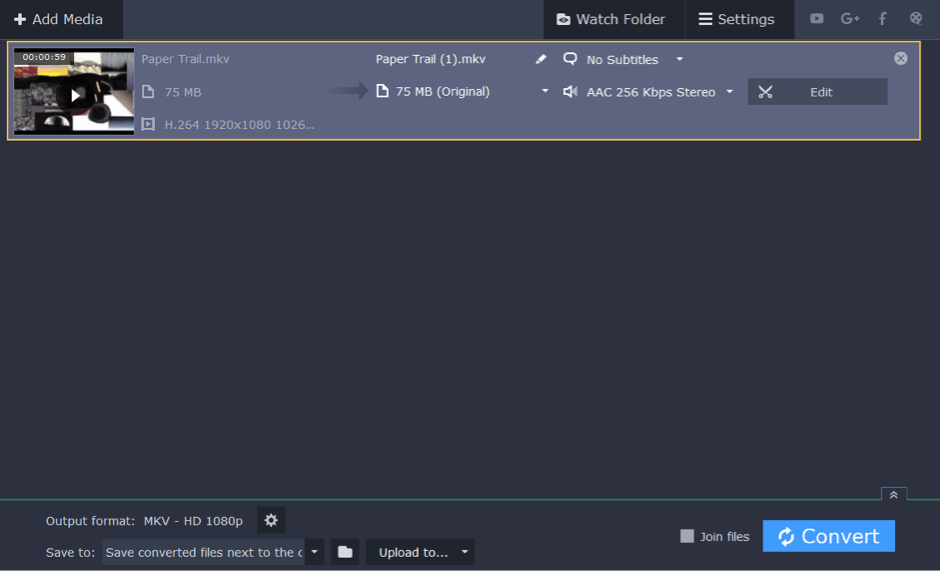
Task: Open output format settings gear
Action: pyautogui.click(x=271, y=520)
